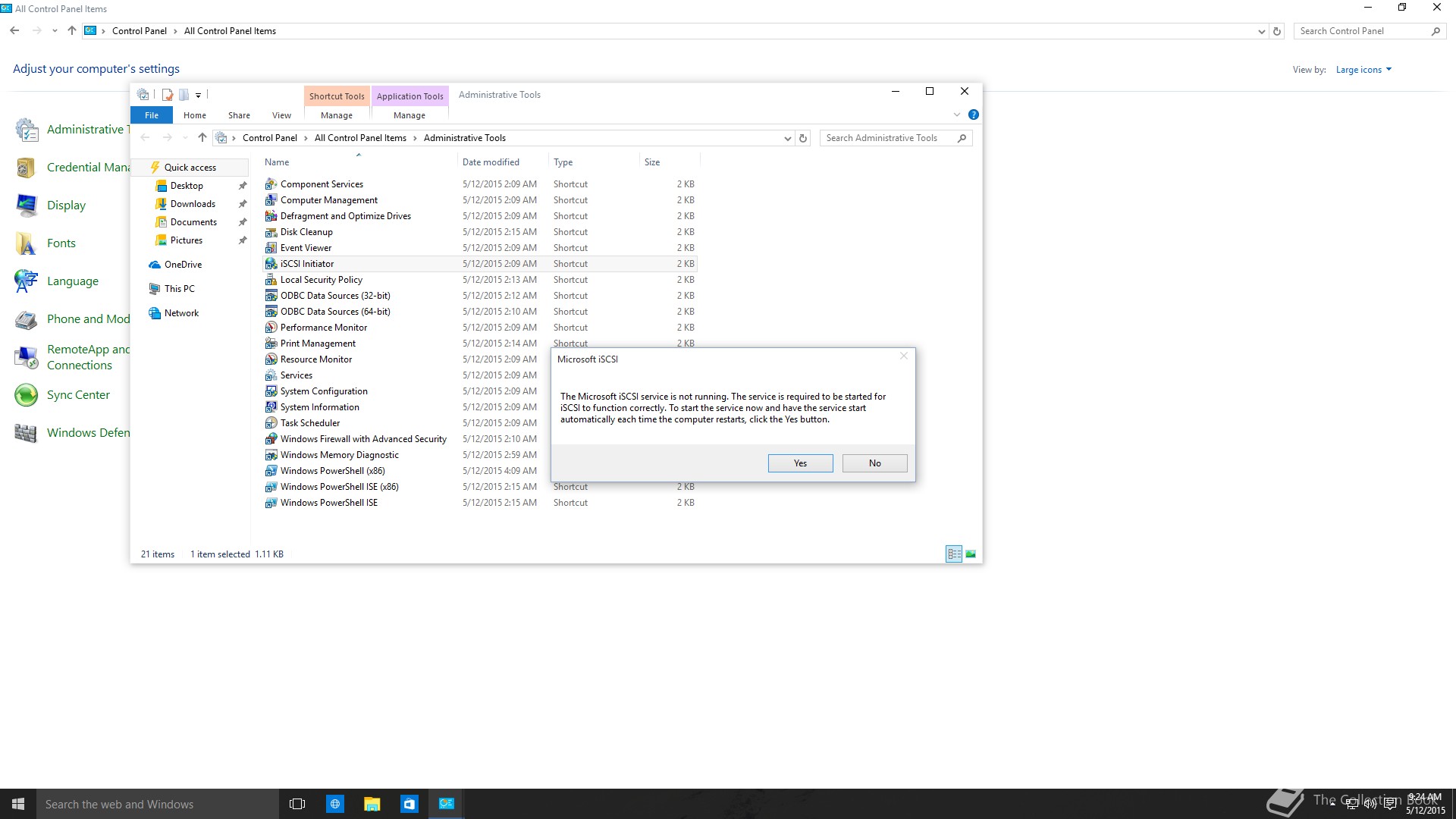Switch to the details view icon in status bar
Image resolution: width=1456 pixels, height=819 pixels.
coord(954,554)
